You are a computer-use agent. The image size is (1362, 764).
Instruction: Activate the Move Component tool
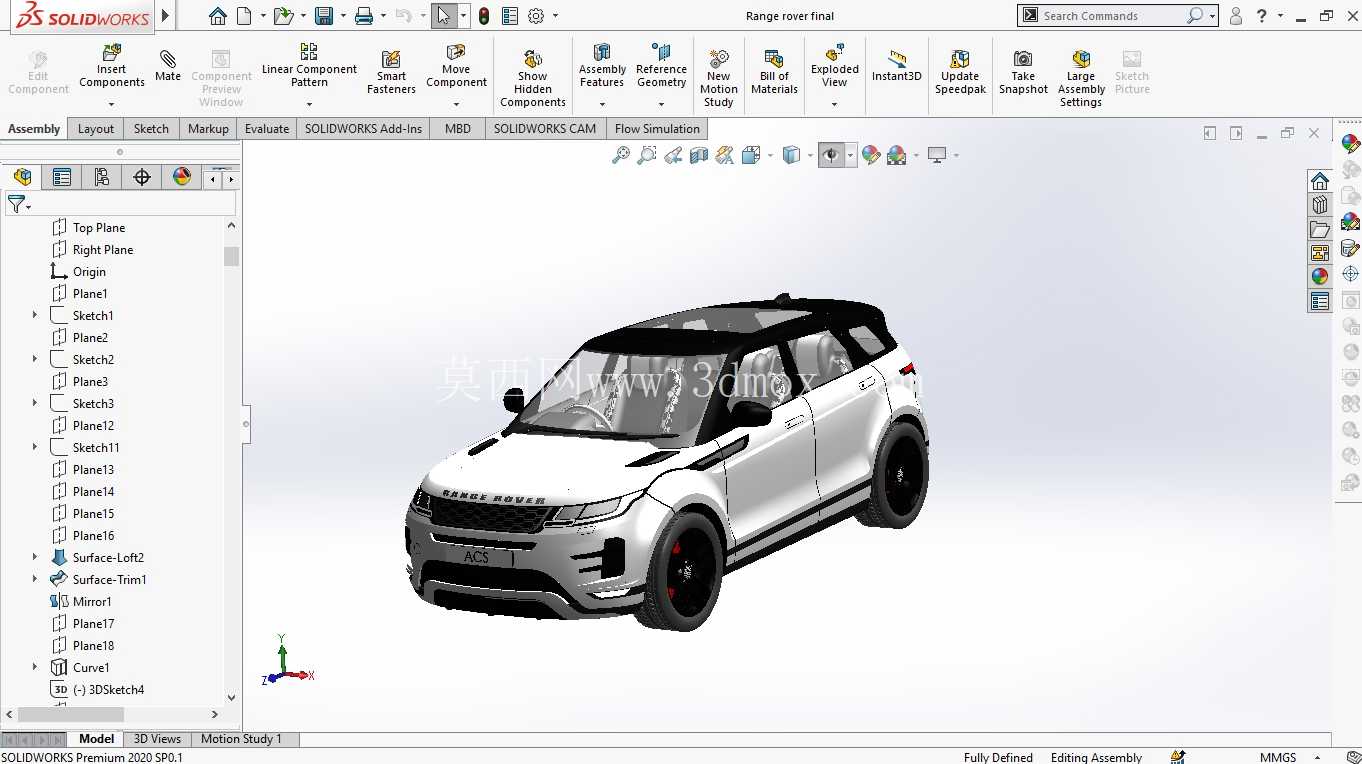coord(456,65)
